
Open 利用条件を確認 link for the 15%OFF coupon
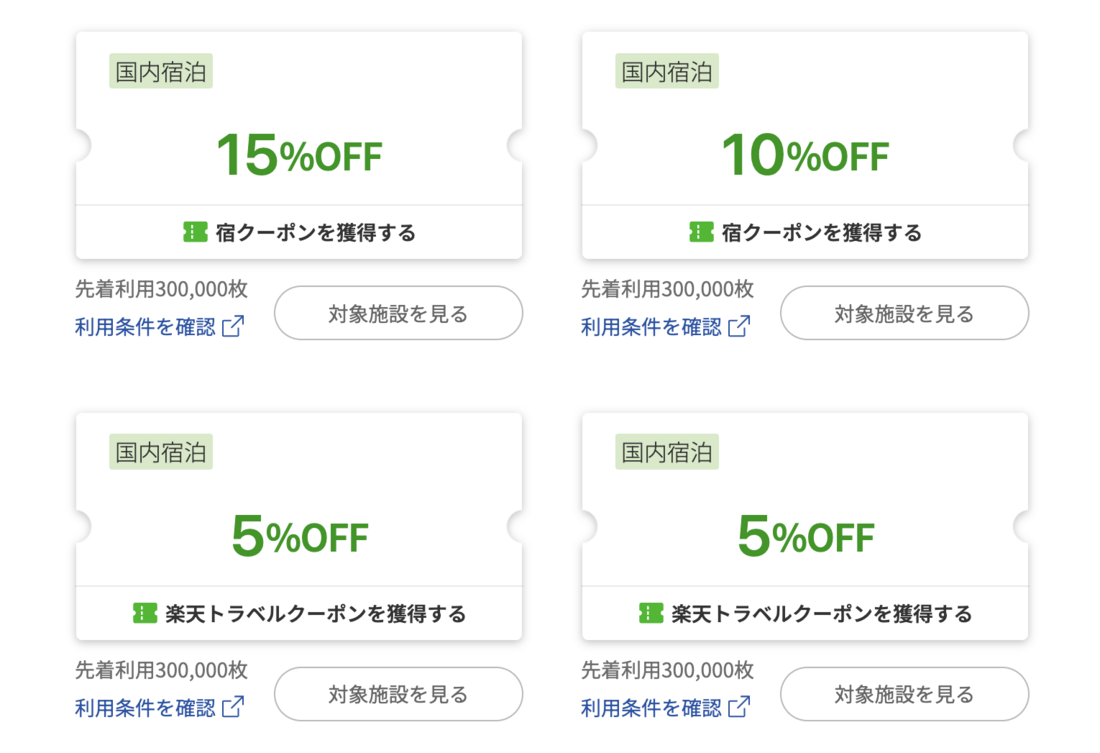pos(145,327)
